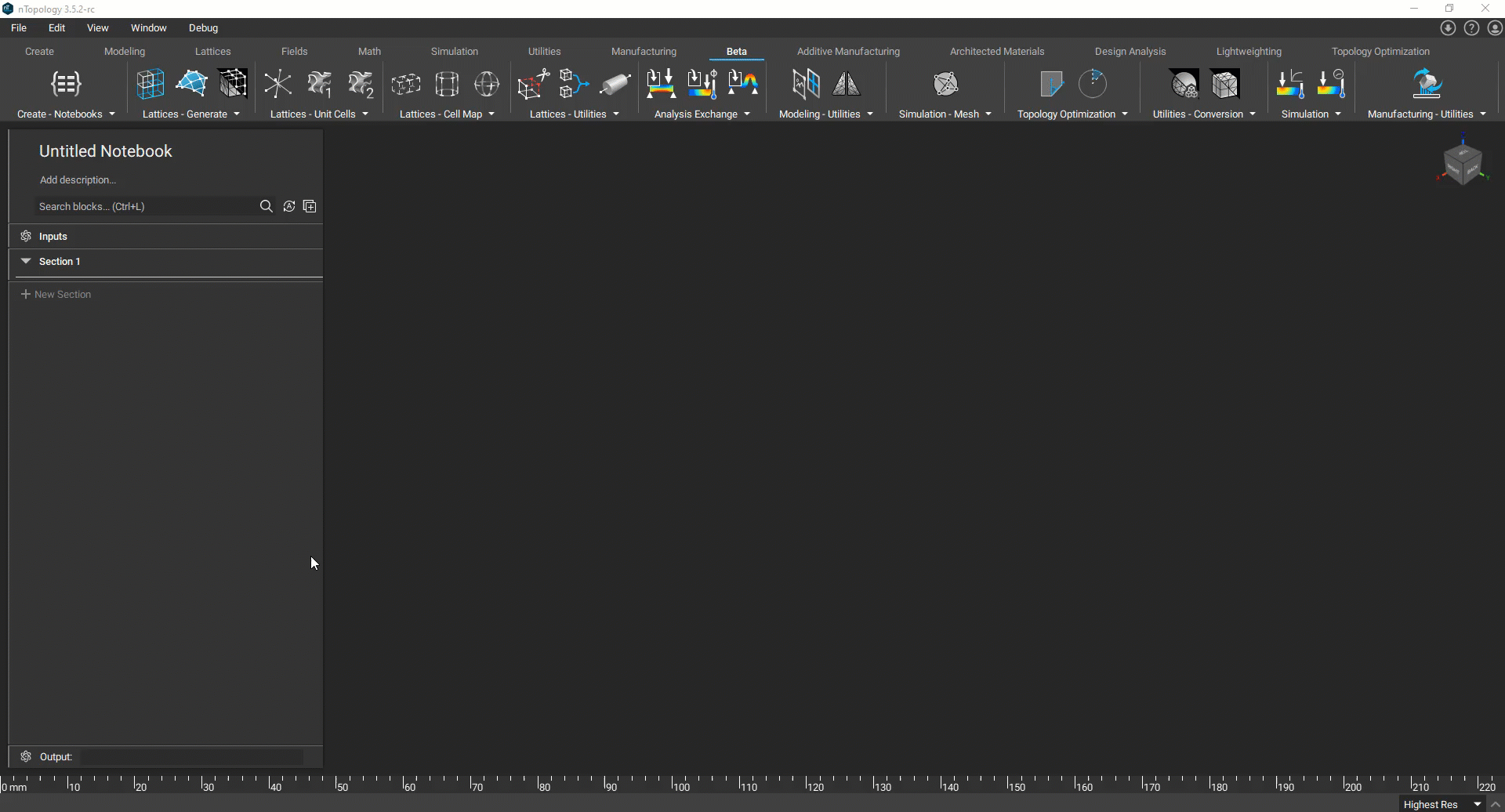Click the Simulation Mesh sphere nodes icon

coord(946,84)
